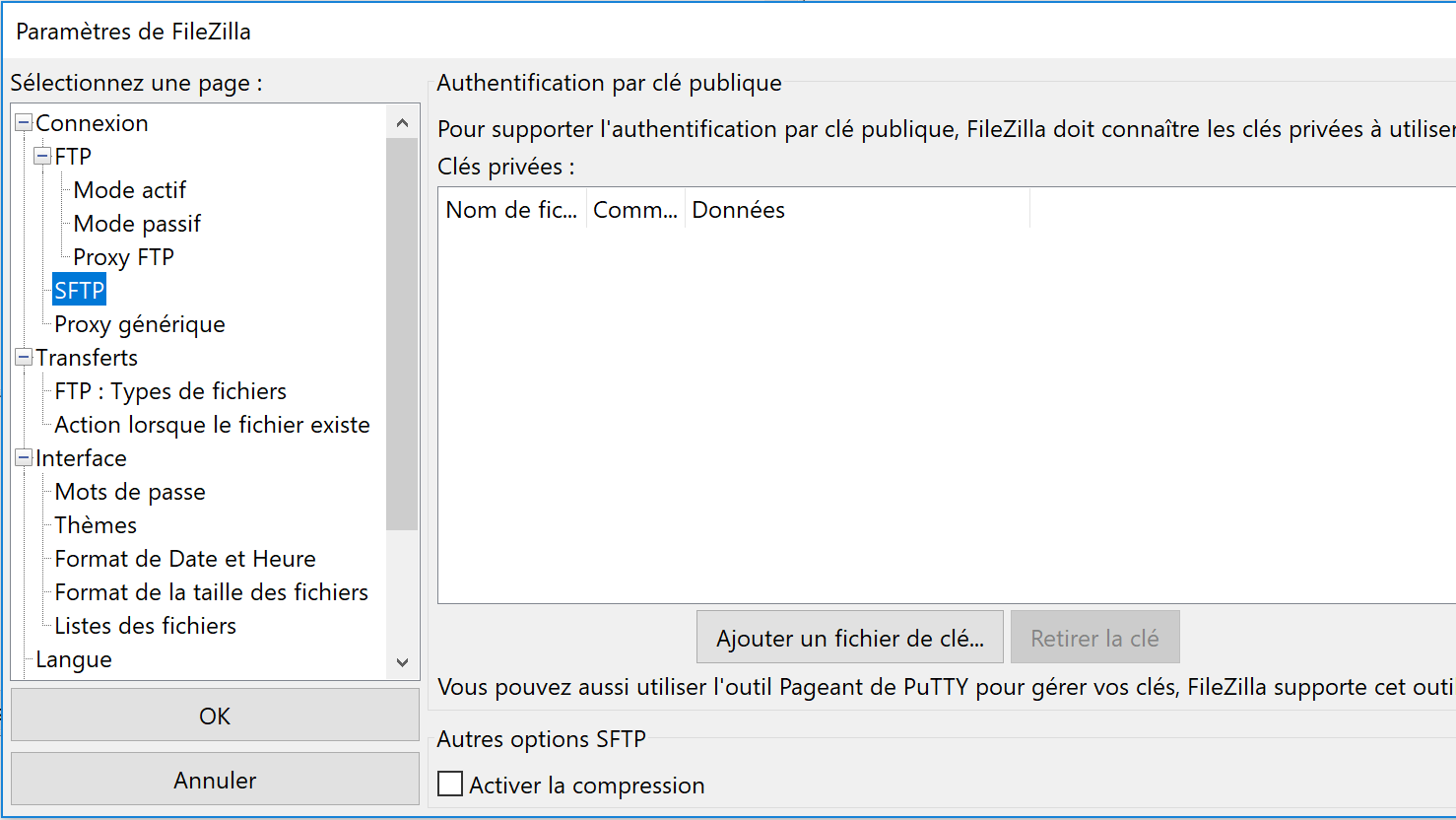Viewport: 1456px width, 820px height.
Task: Go to 'Mots de passe' settings
Action: coord(130,492)
